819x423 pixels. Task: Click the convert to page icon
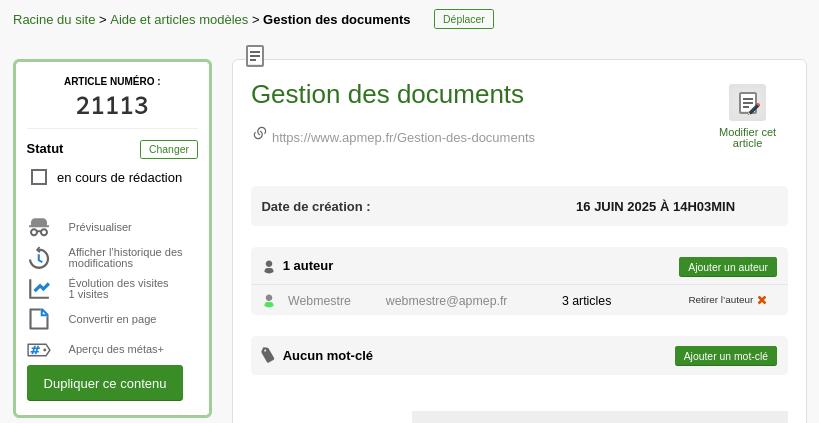tap(39, 319)
